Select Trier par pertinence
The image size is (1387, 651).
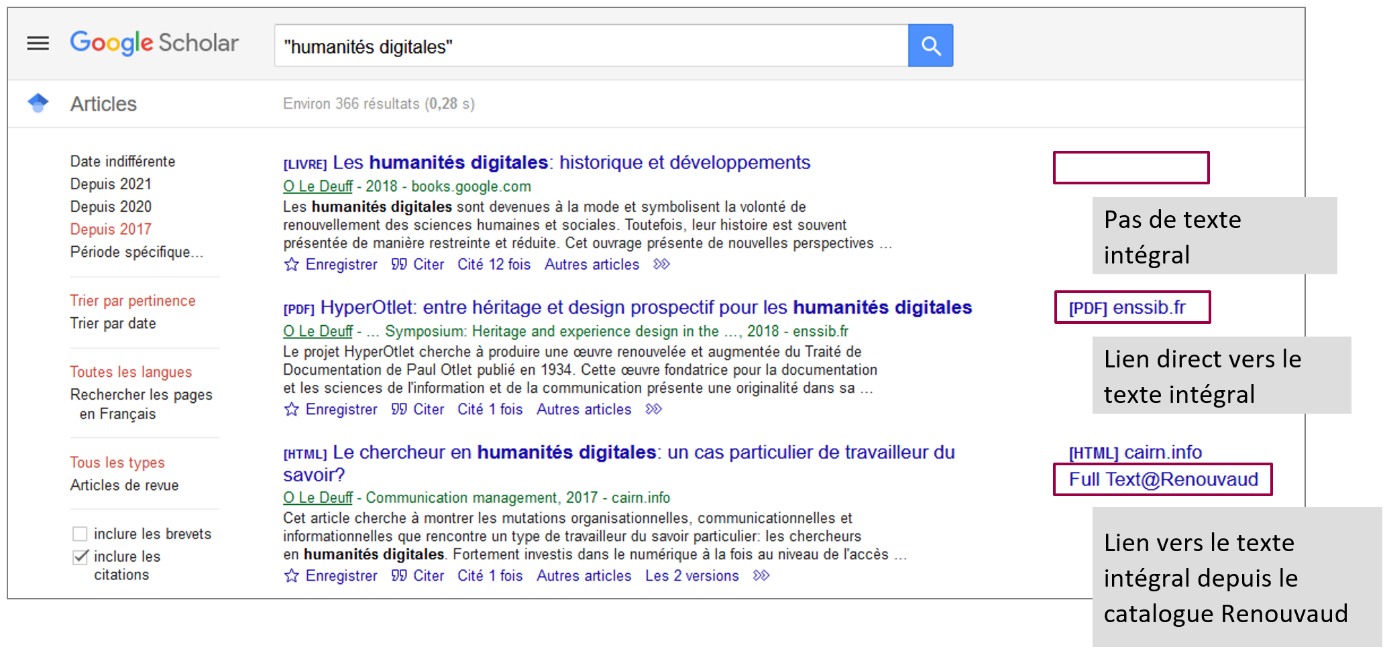click(x=133, y=301)
